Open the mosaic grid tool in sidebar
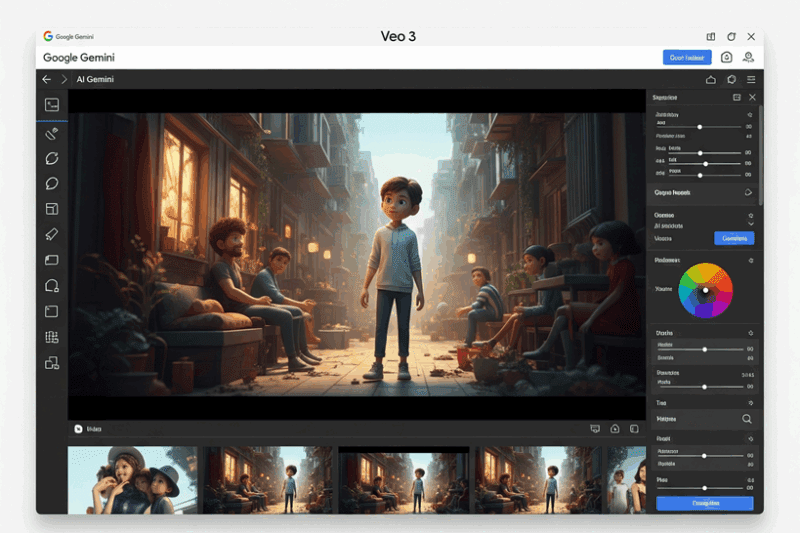The image size is (800, 533). point(52,337)
